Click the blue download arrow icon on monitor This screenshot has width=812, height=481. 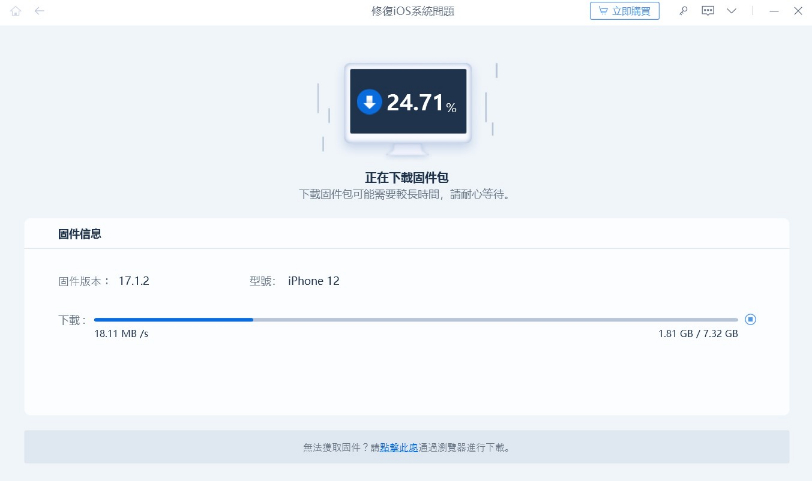369,102
